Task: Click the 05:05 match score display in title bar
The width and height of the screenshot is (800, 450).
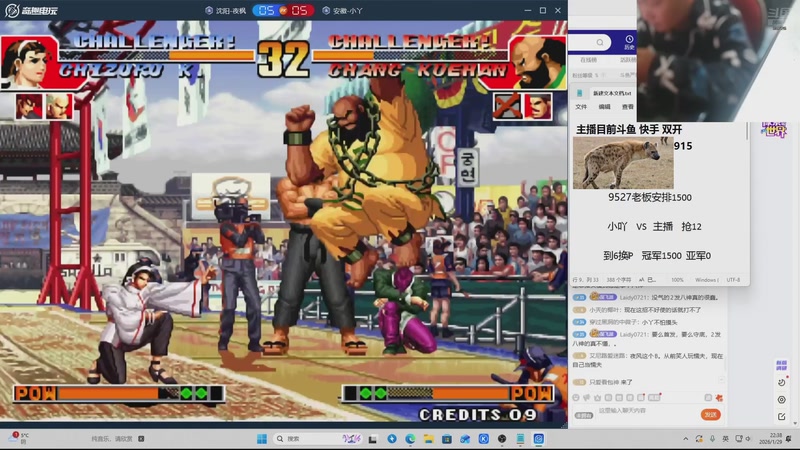Action: coord(283,10)
